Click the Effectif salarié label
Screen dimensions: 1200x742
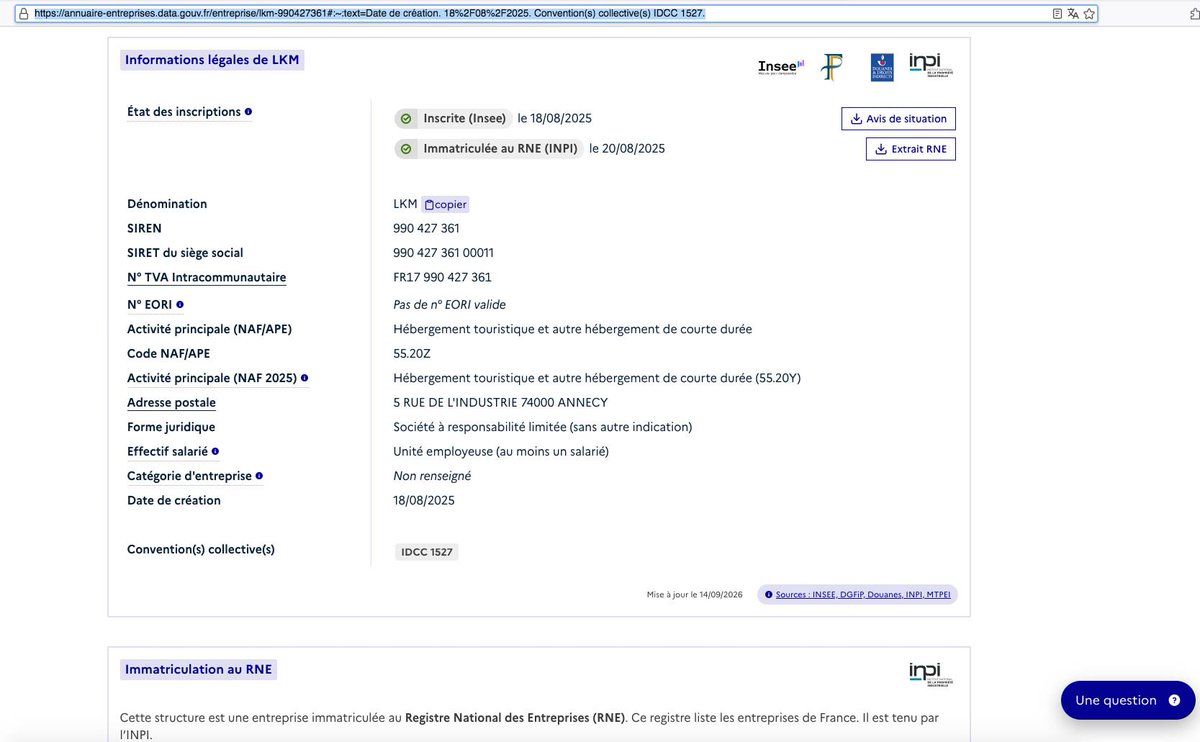point(167,452)
